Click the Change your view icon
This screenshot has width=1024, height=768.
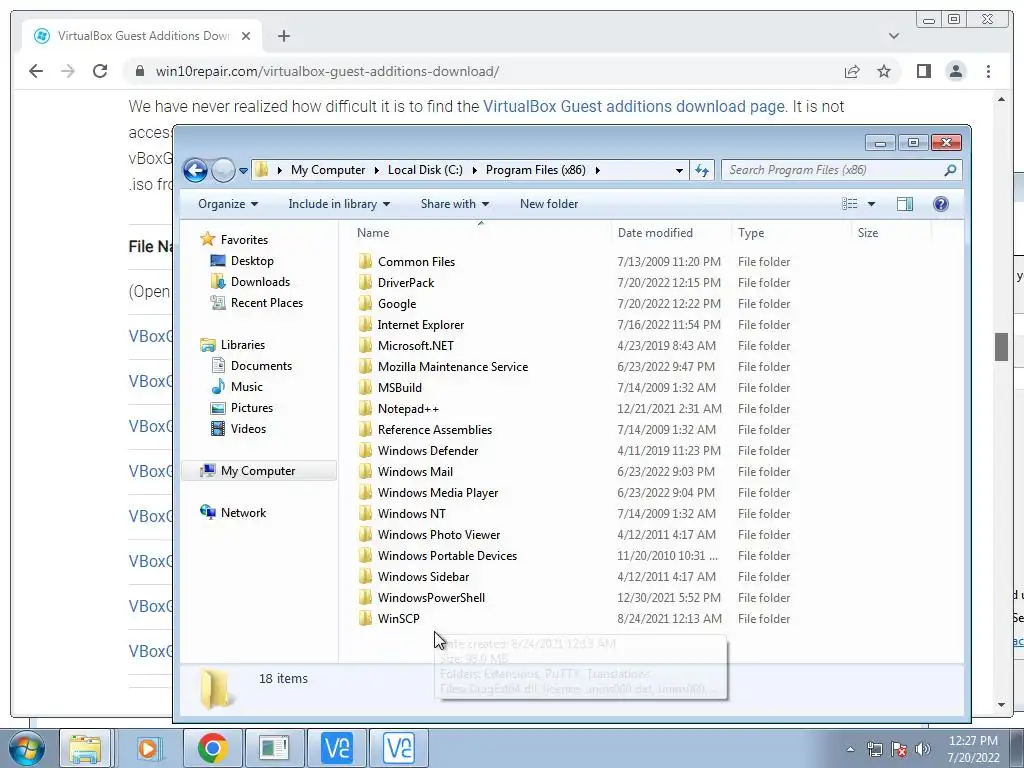(850, 204)
